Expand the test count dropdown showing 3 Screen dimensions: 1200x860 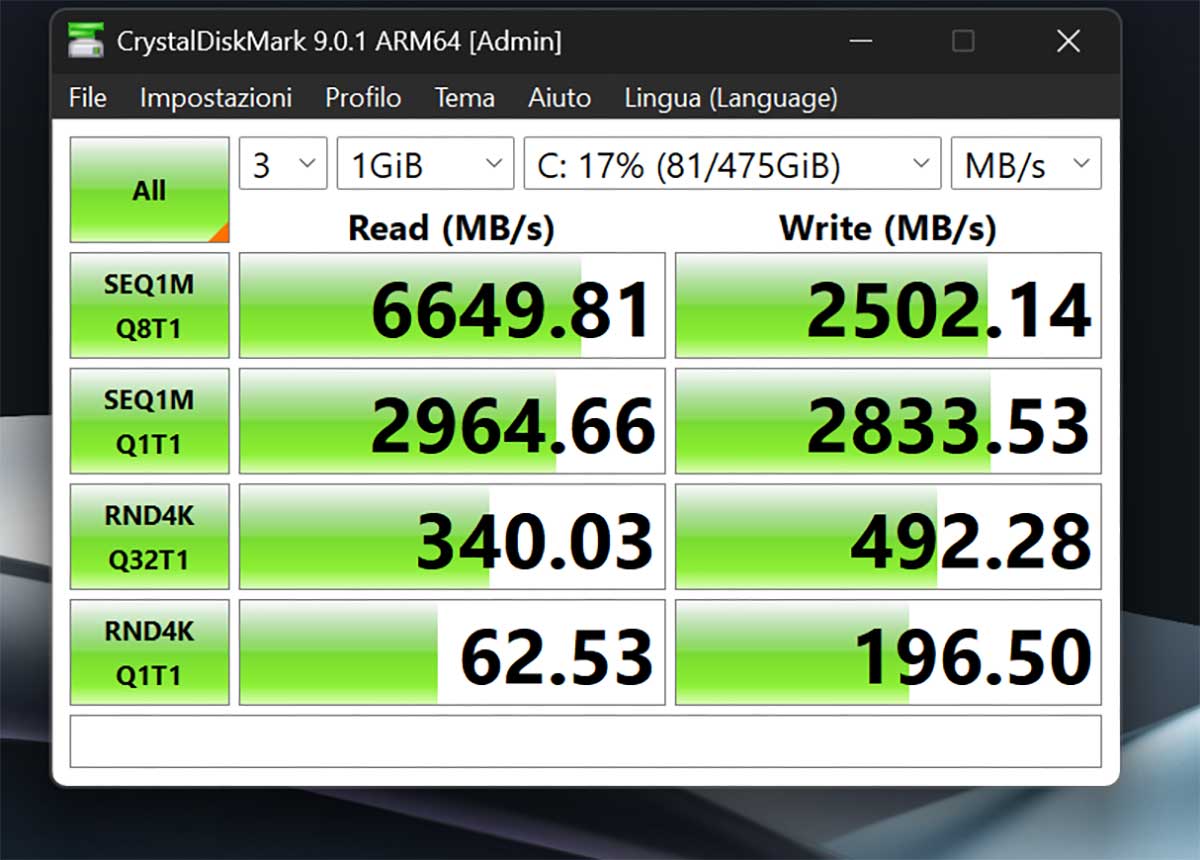tap(283, 163)
